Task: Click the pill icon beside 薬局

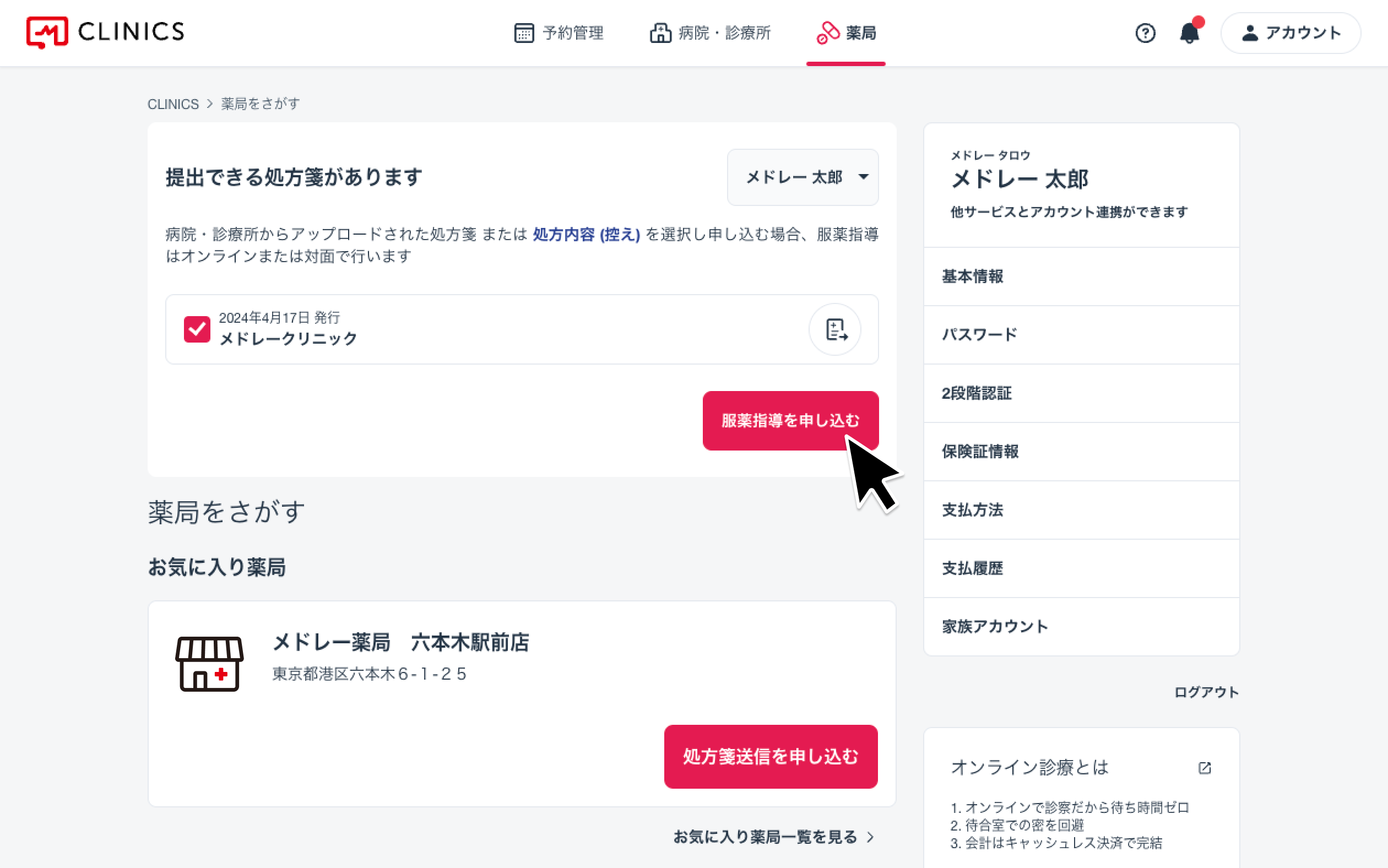Action: tap(828, 32)
